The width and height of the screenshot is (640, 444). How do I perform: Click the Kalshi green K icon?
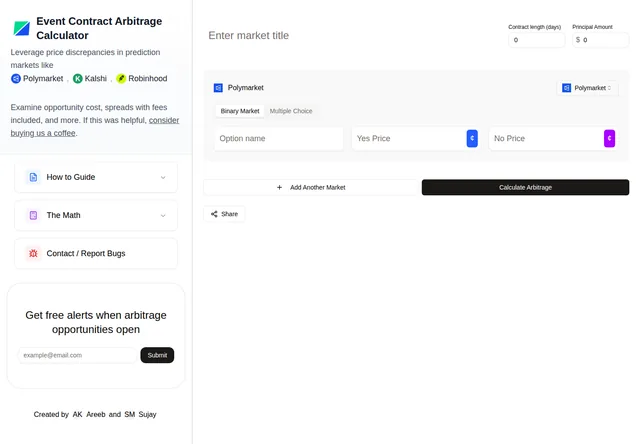point(78,78)
